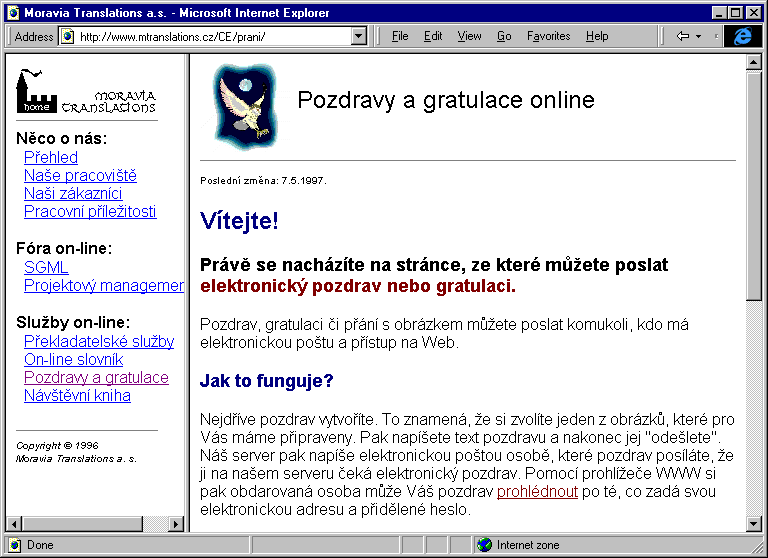Click the globe Internet zone icon
The width and height of the screenshot is (768, 558).
[484, 544]
